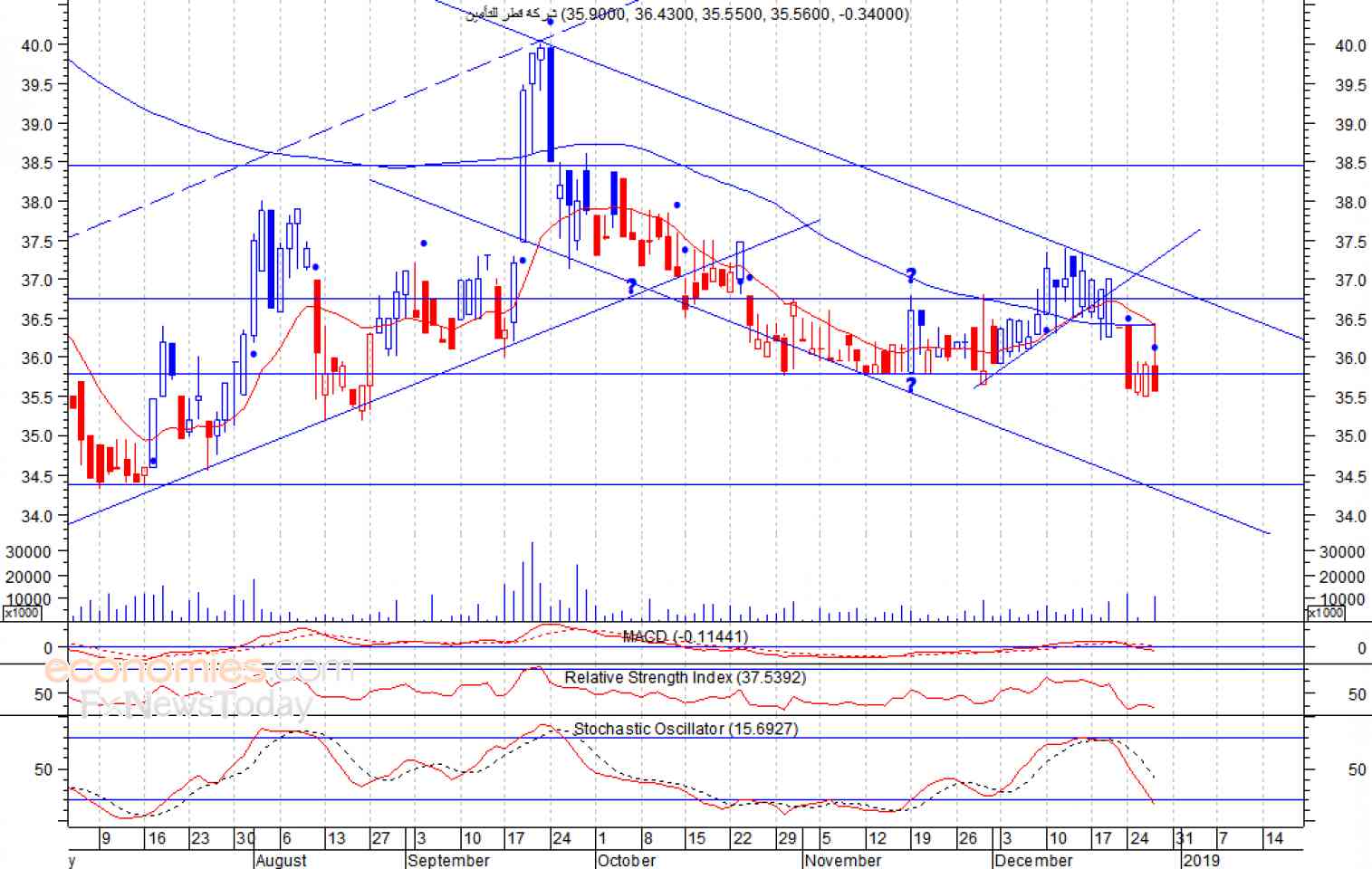Select the October month label on the time axis
This screenshot has width=1372, height=869.
627,860
